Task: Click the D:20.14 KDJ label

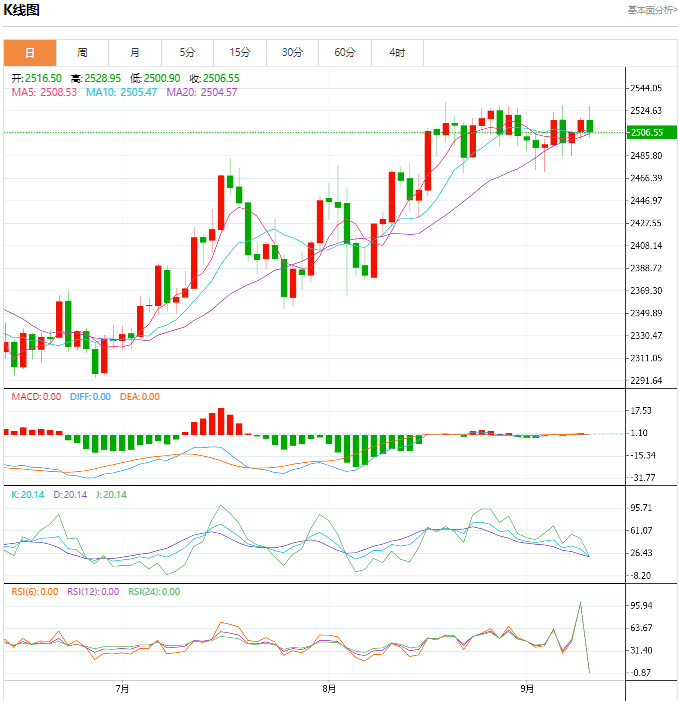Action: click(x=70, y=494)
